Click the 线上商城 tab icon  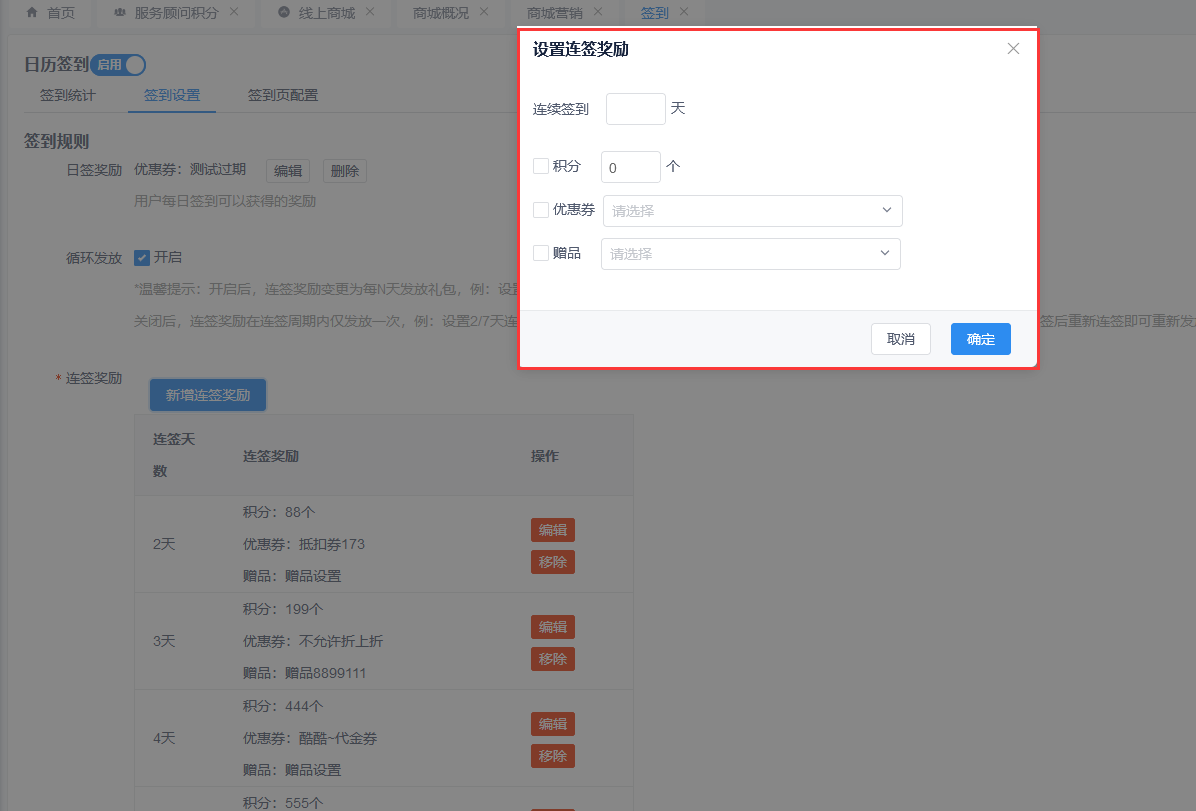(x=284, y=12)
